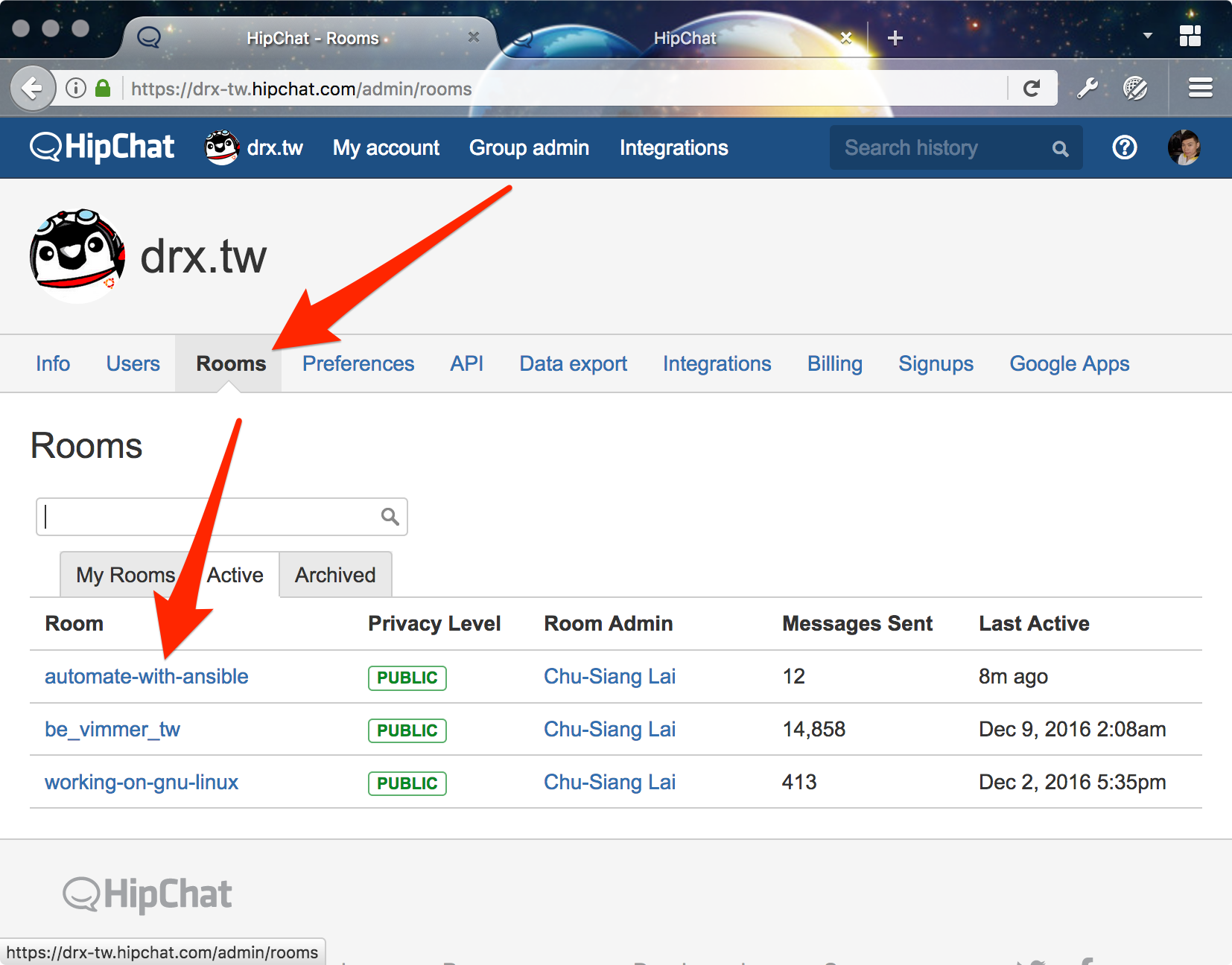Screen dimensions: 1232x965
Task: Click PUBLIC badge for be_vimmer_tw
Action: click(407, 730)
